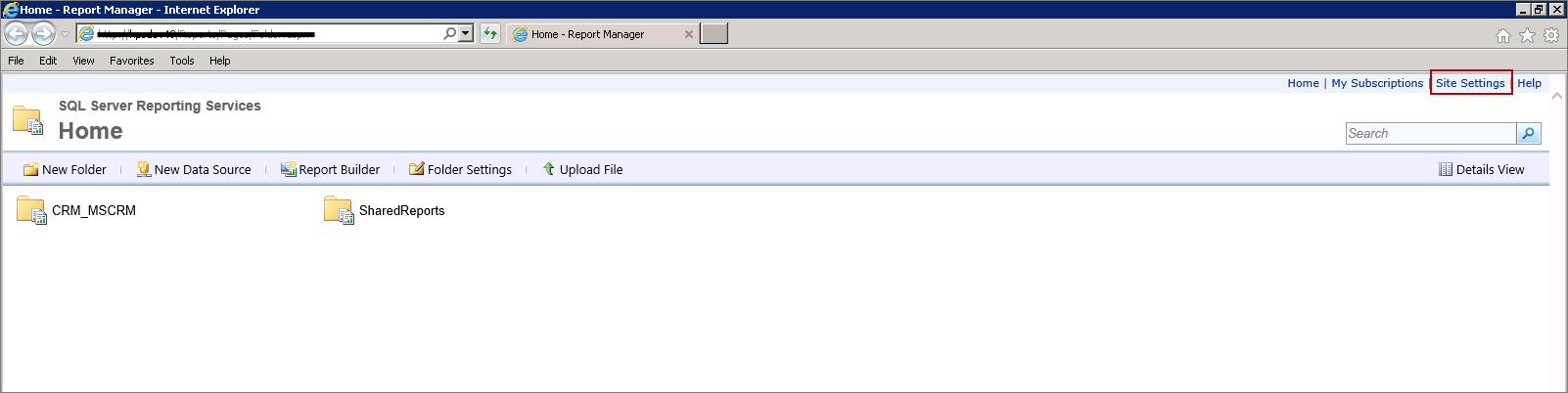Image resolution: width=1568 pixels, height=393 pixels.
Task: Expand the address bar autocomplete dropdown
Action: 466,33
